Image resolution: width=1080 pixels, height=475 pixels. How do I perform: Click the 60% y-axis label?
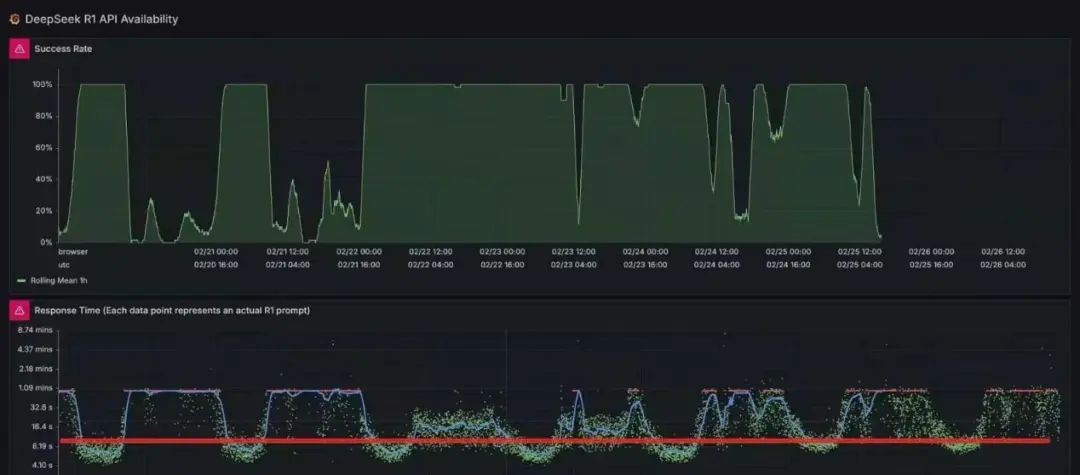[x=44, y=148]
